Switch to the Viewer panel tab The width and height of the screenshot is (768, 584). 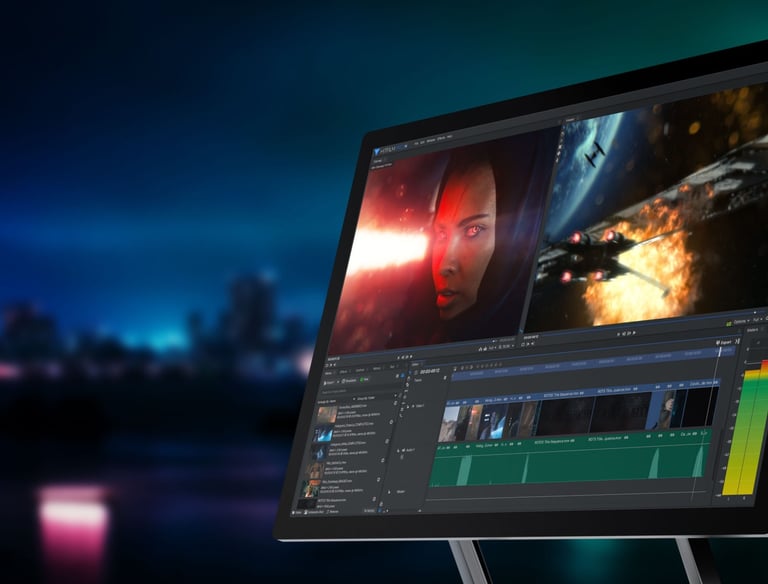pos(571,120)
